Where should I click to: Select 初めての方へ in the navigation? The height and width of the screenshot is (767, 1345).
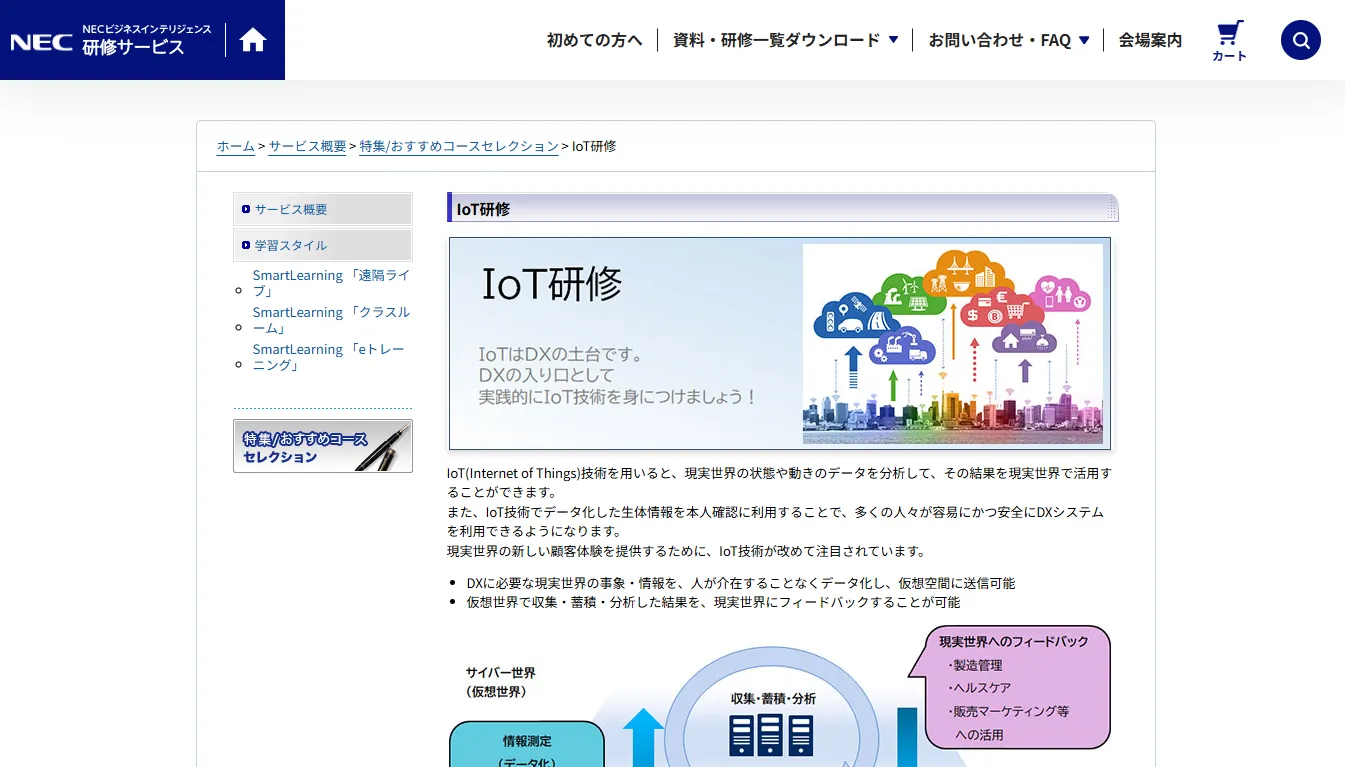point(594,40)
